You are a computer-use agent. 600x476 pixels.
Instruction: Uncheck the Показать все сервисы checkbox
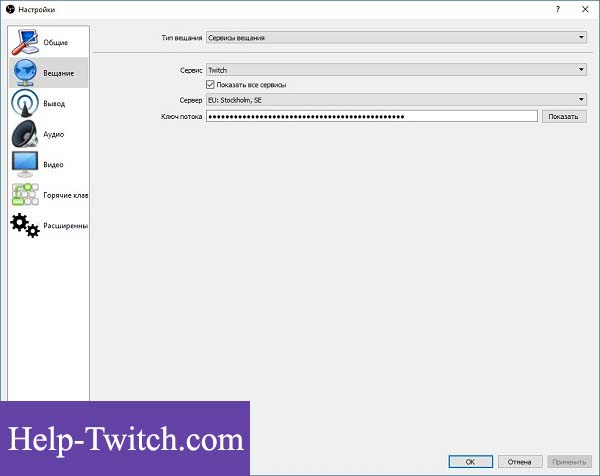[210, 85]
